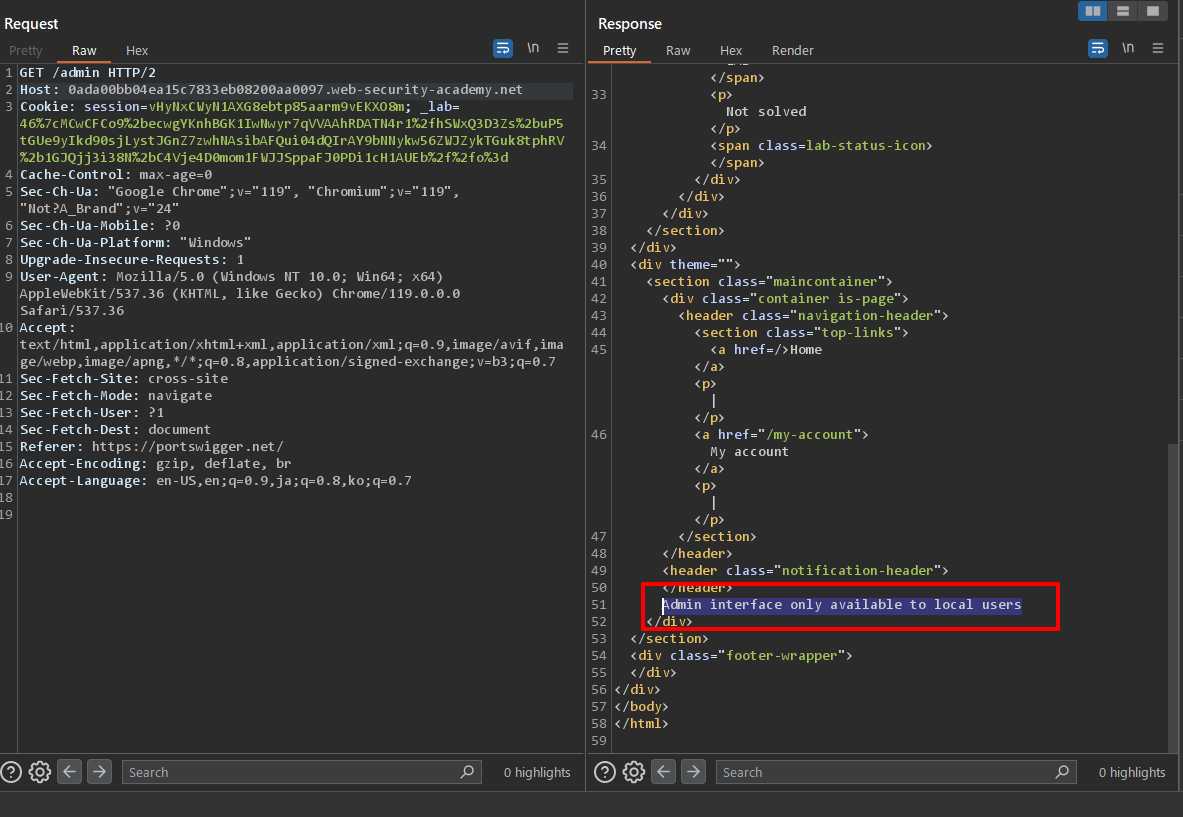The image size is (1183, 817).
Task: Click 'Upgrade-Insecure-Requests: 1' header
Action: click(131, 260)
